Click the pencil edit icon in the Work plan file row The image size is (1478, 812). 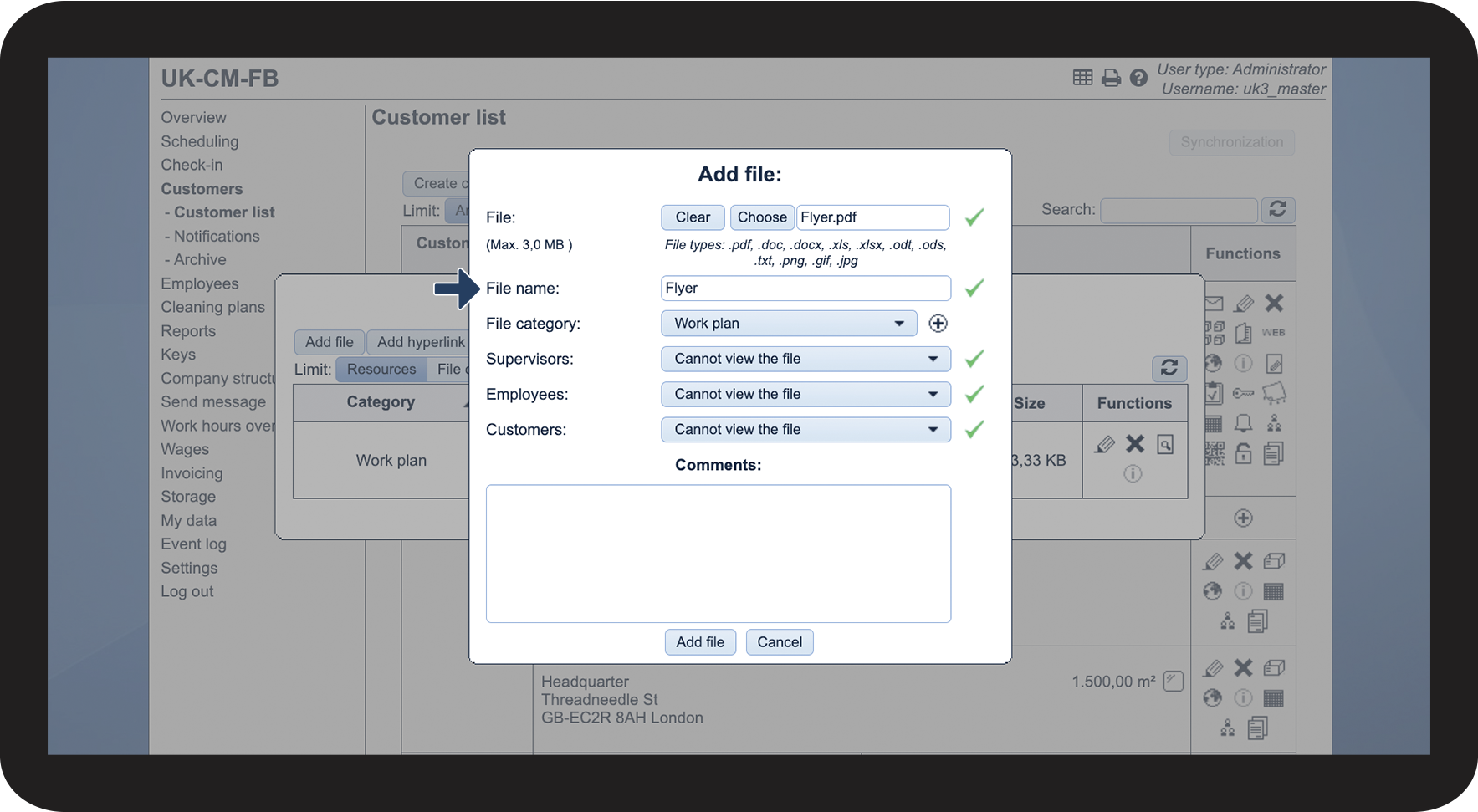click(x=1105, y=444)
